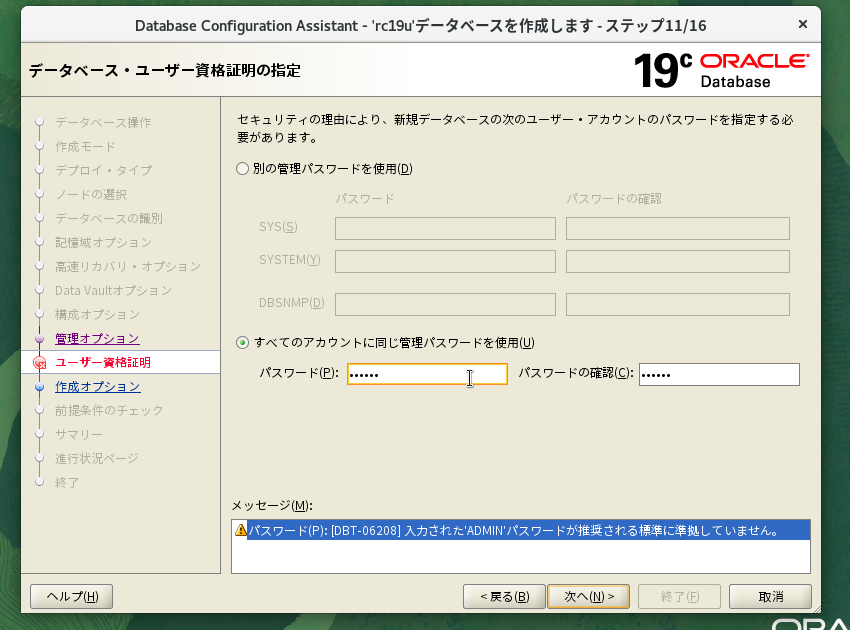Close the Database Configuration Assistant window
The image size is (850, 630).
[x=803, y=24]
